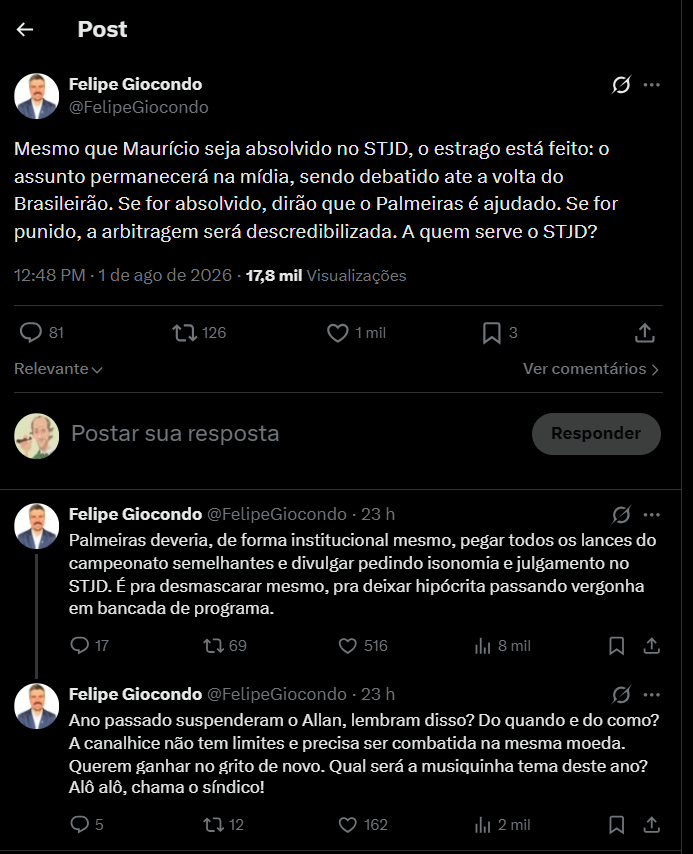Share the main post via upload icon
This screenshot has width=693, height=854.
(645, 333)
